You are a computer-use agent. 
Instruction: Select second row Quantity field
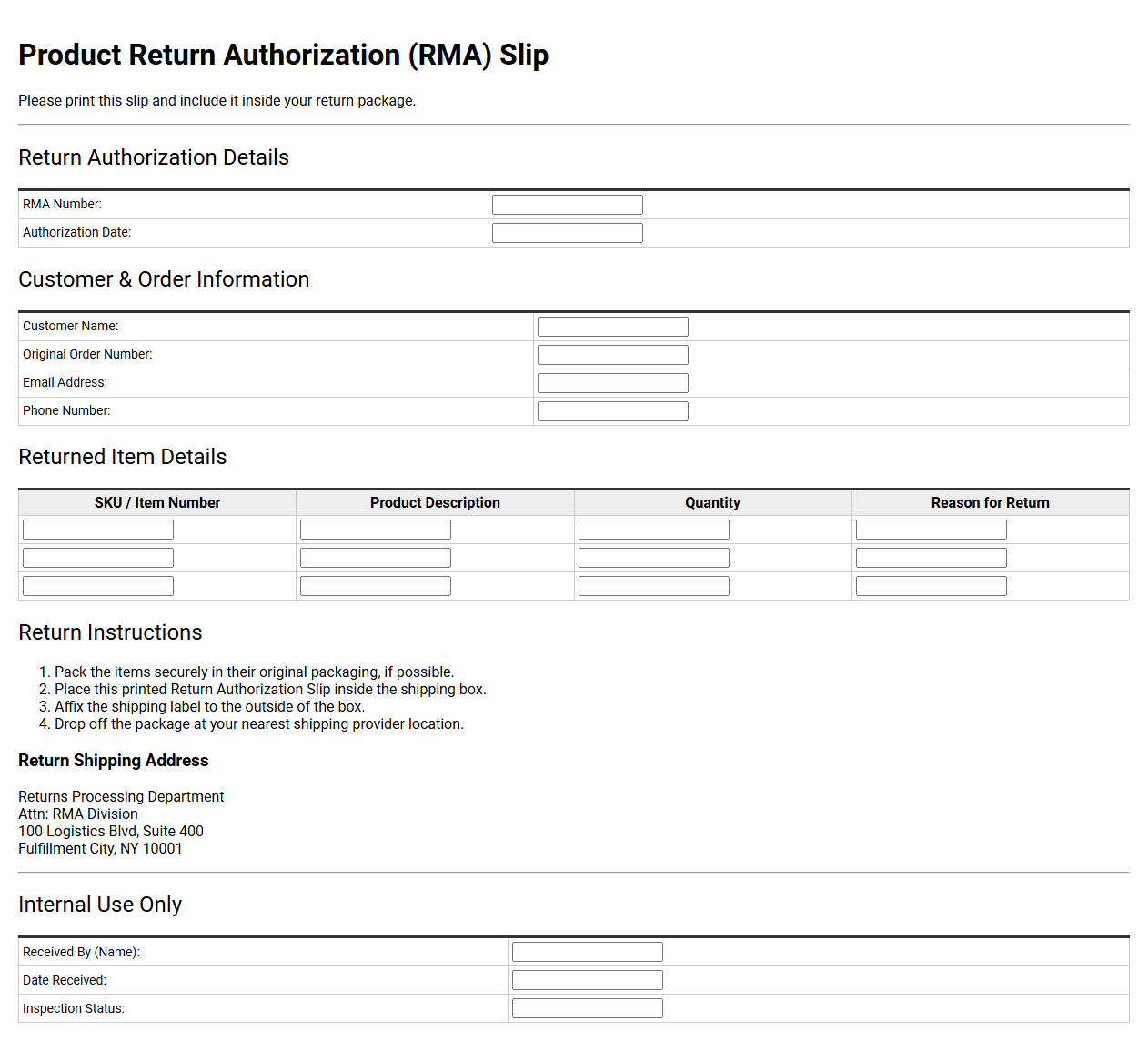pyautogui.click(x=654, y=558)
